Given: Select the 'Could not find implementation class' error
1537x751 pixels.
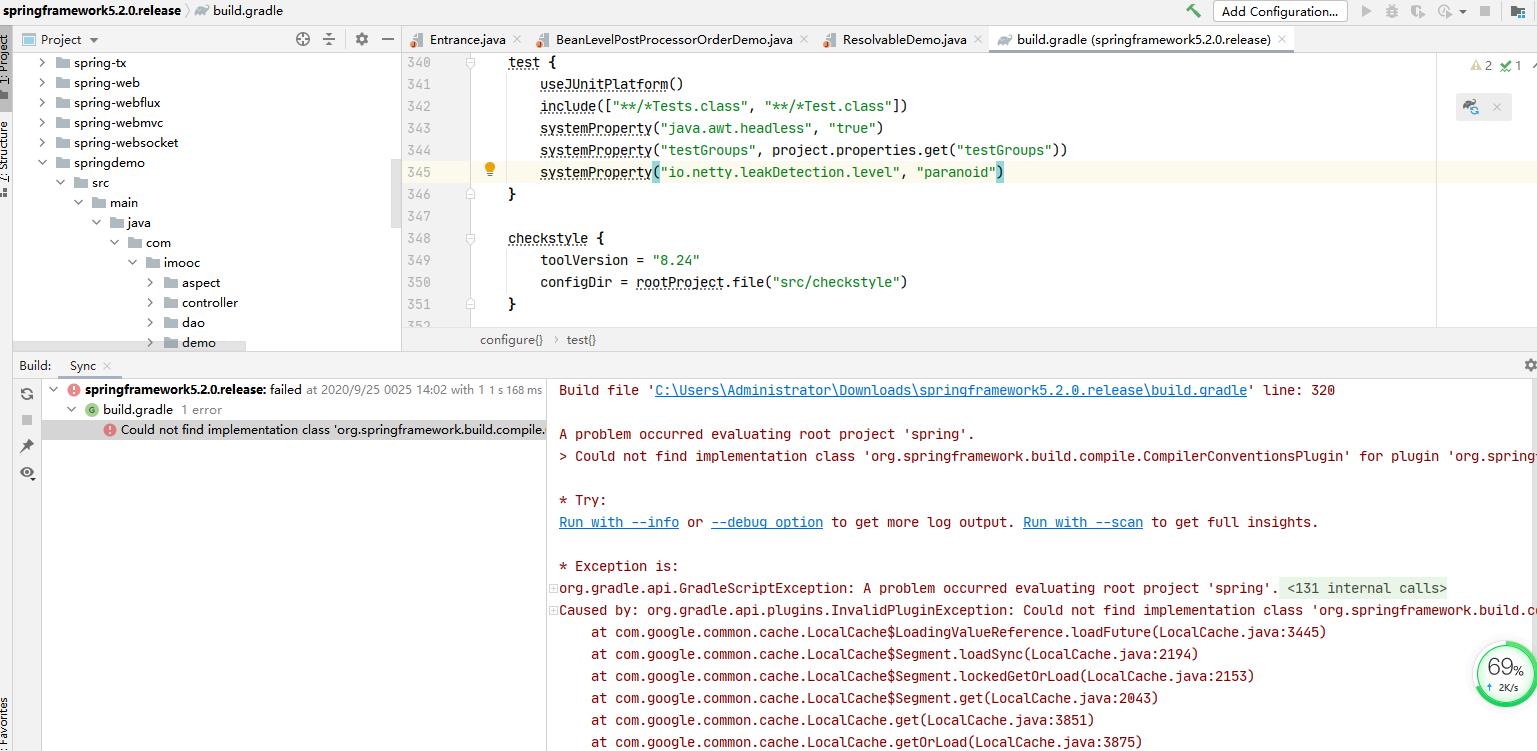Looking at the screenshot, I should pos(294,429).
